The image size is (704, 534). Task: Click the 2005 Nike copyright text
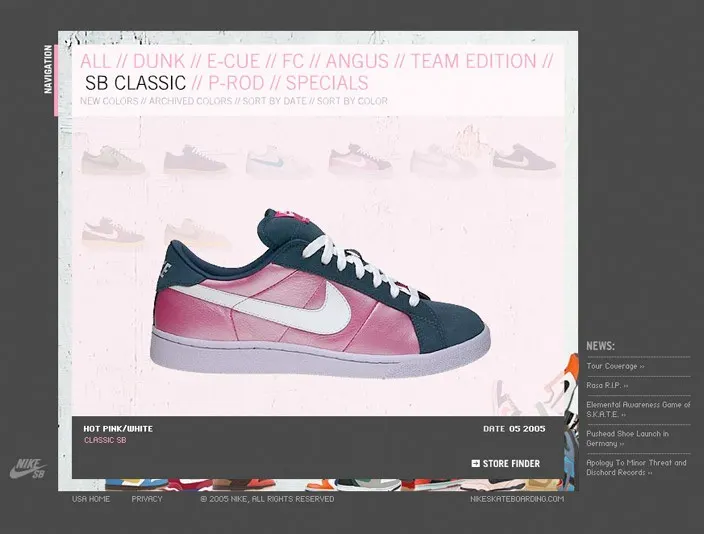click(x=267, y=499)
